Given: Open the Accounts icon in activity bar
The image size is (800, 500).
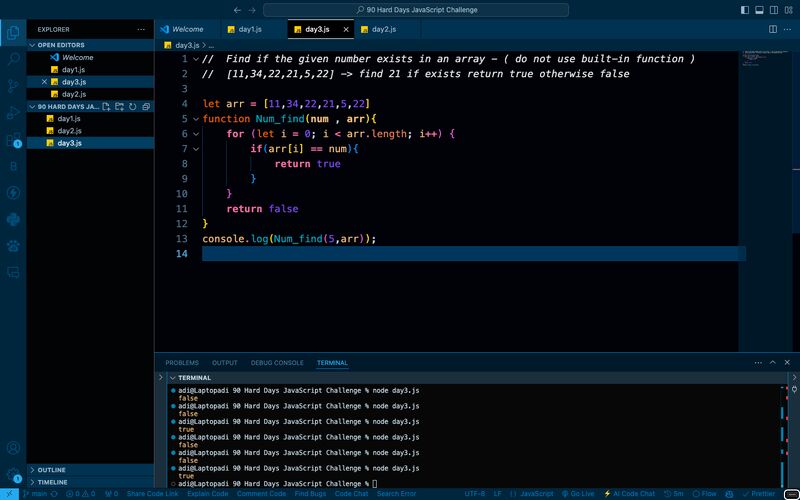Looking at the screenshot, I should 13,449.
